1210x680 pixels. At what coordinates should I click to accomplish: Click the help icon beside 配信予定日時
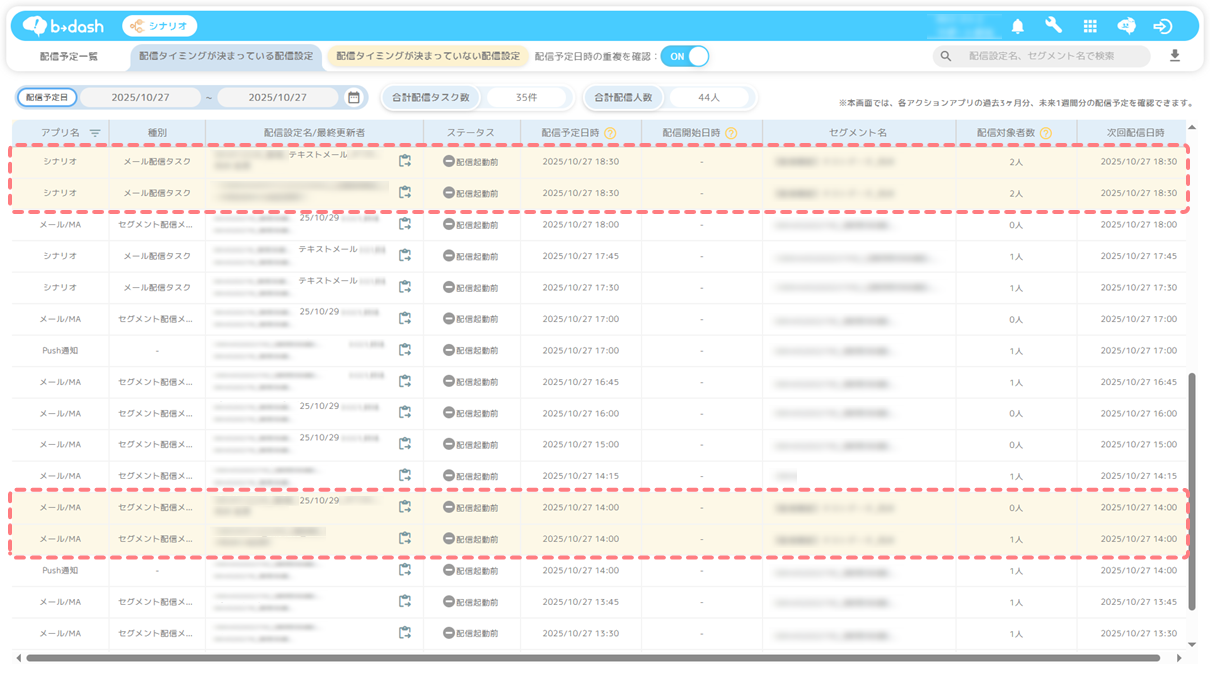[x=610, y=133]
